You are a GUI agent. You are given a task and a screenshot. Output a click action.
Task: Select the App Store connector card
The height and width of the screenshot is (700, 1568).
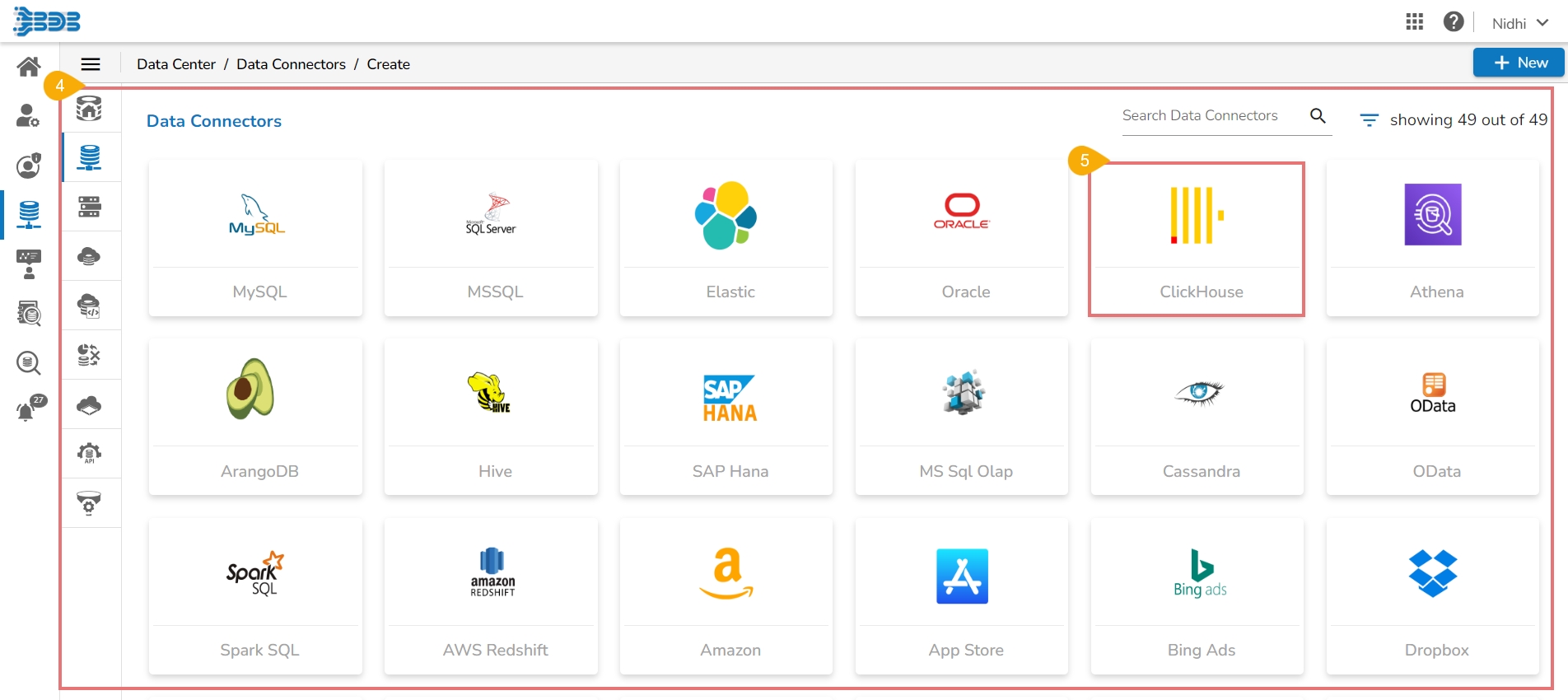[x=962, y=597]
